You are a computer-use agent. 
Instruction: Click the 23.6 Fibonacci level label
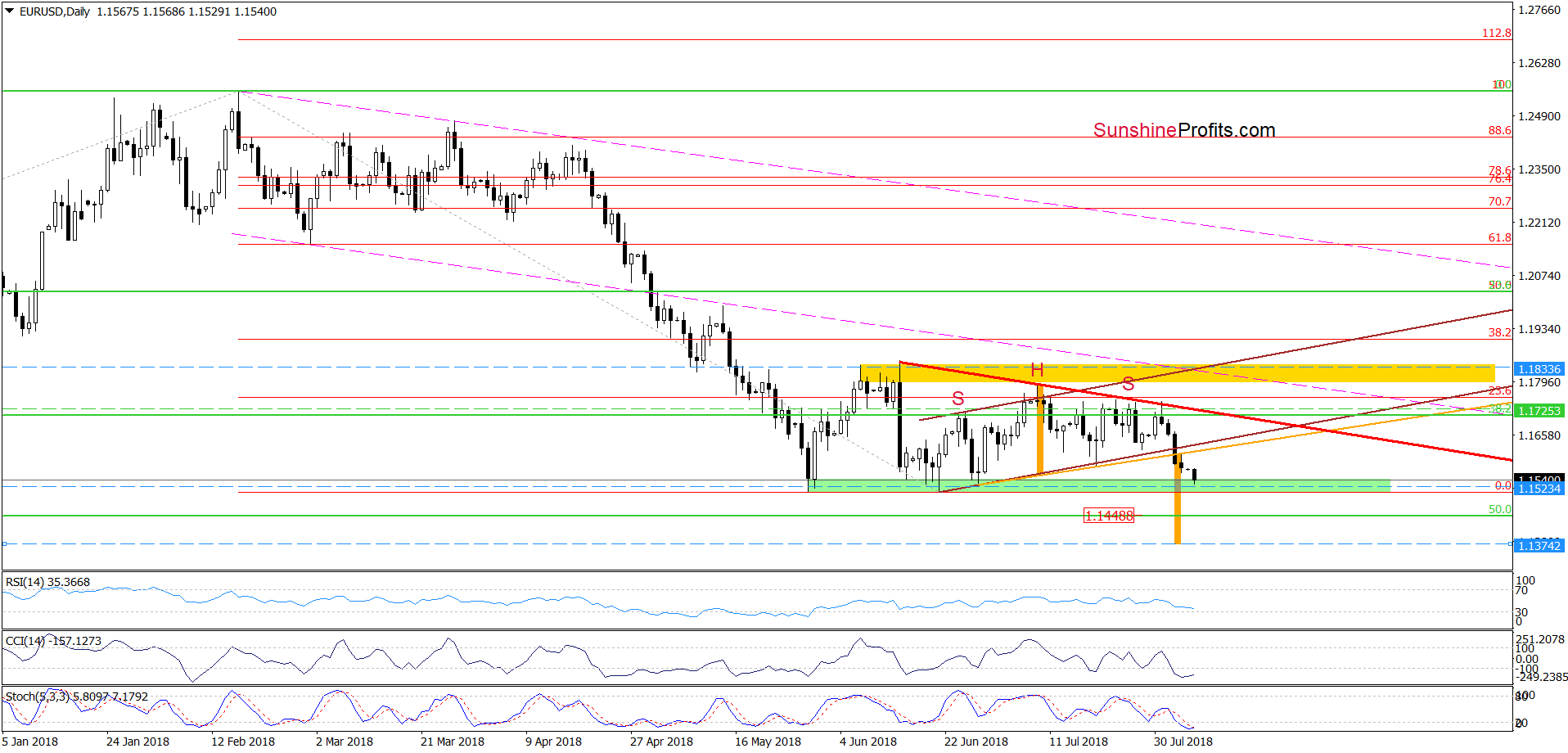coord(1499,391)
